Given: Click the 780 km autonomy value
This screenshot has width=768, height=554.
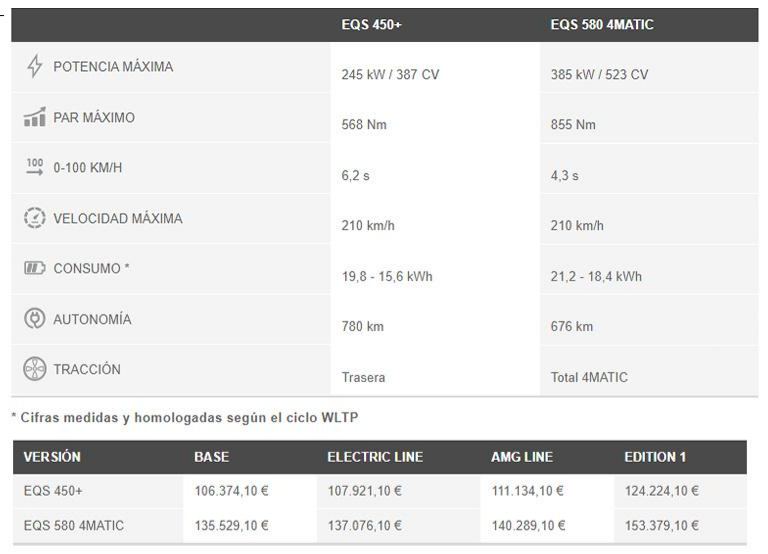Looking at the screenshot, I should (363, 327).
